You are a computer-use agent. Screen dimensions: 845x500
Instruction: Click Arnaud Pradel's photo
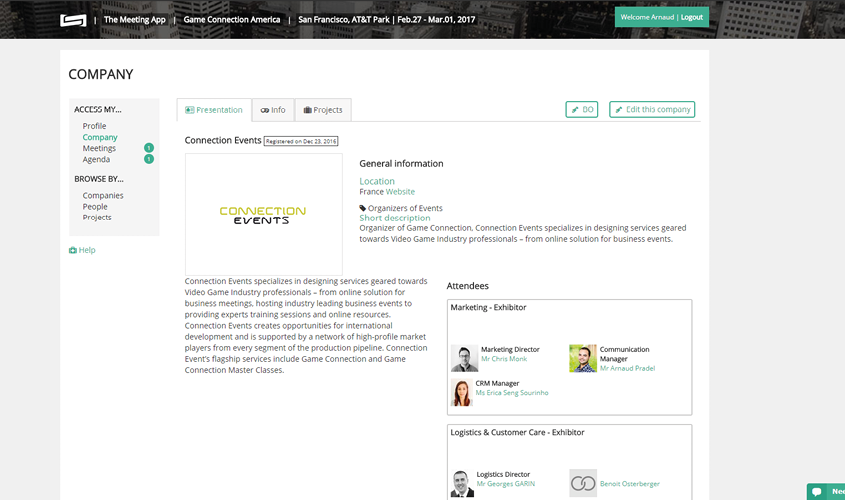(x=583, y=358)
